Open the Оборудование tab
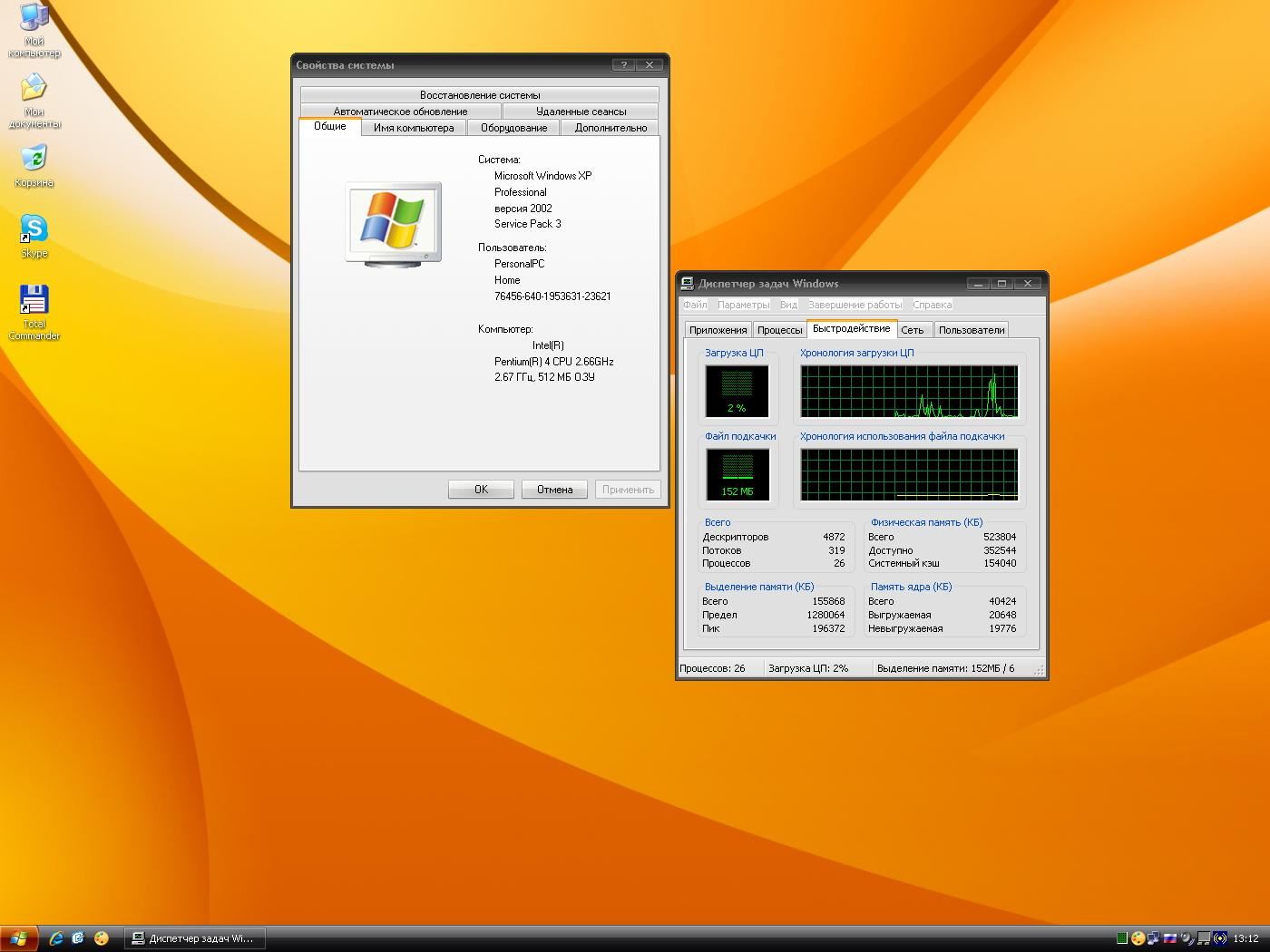This screenshot has width=1270, height=952. (513, 128)
